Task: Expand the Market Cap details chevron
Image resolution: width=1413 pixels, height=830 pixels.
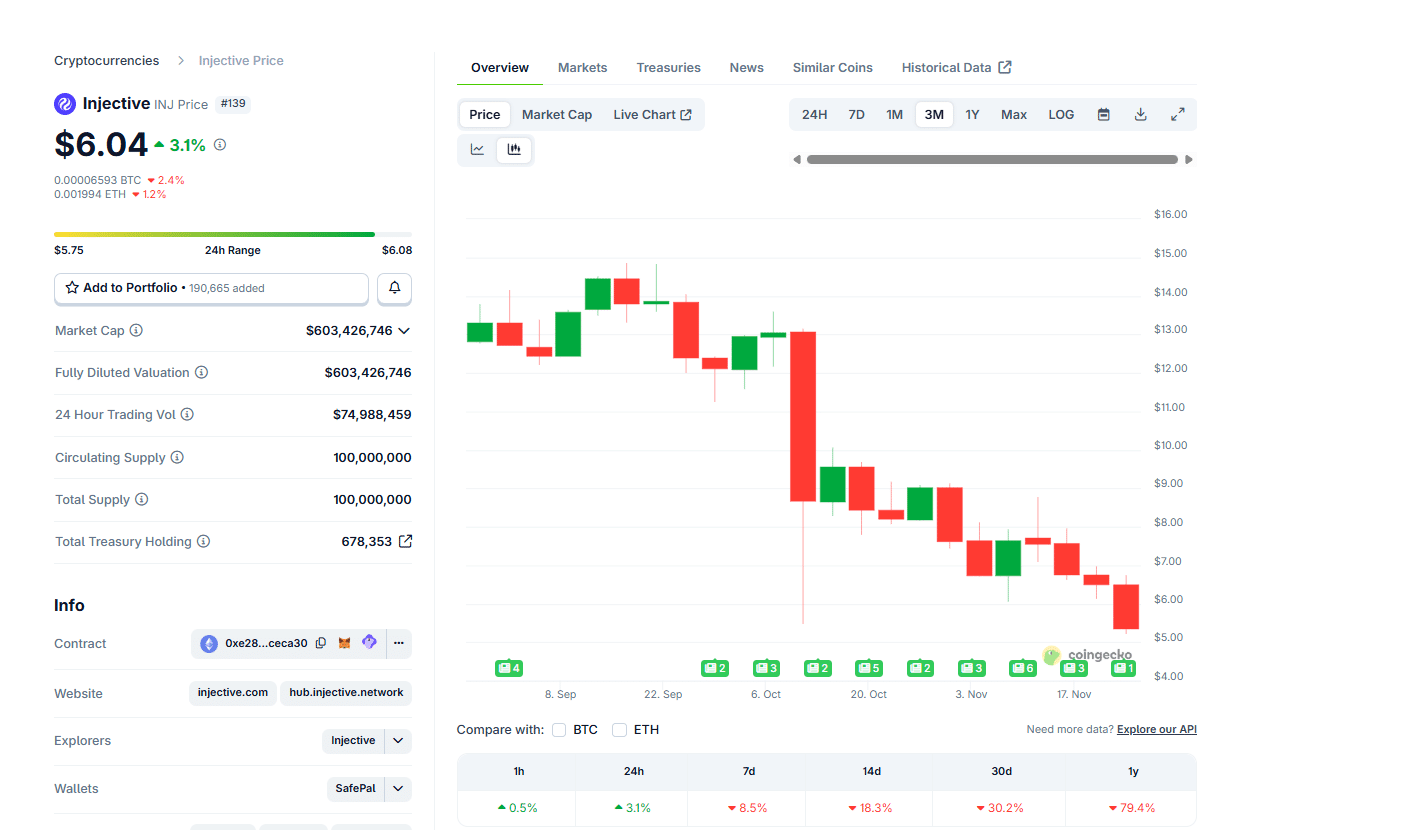Action: pyautogui.click(x=404, y=330)
